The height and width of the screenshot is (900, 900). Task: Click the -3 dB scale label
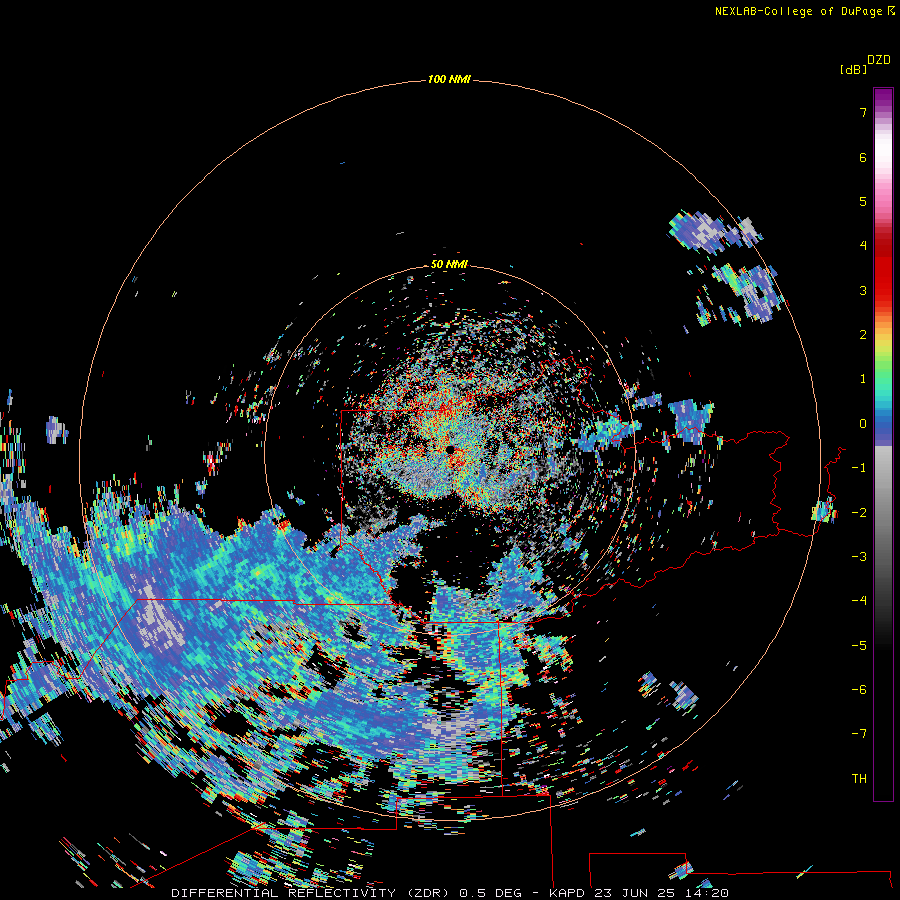point(859,557)
